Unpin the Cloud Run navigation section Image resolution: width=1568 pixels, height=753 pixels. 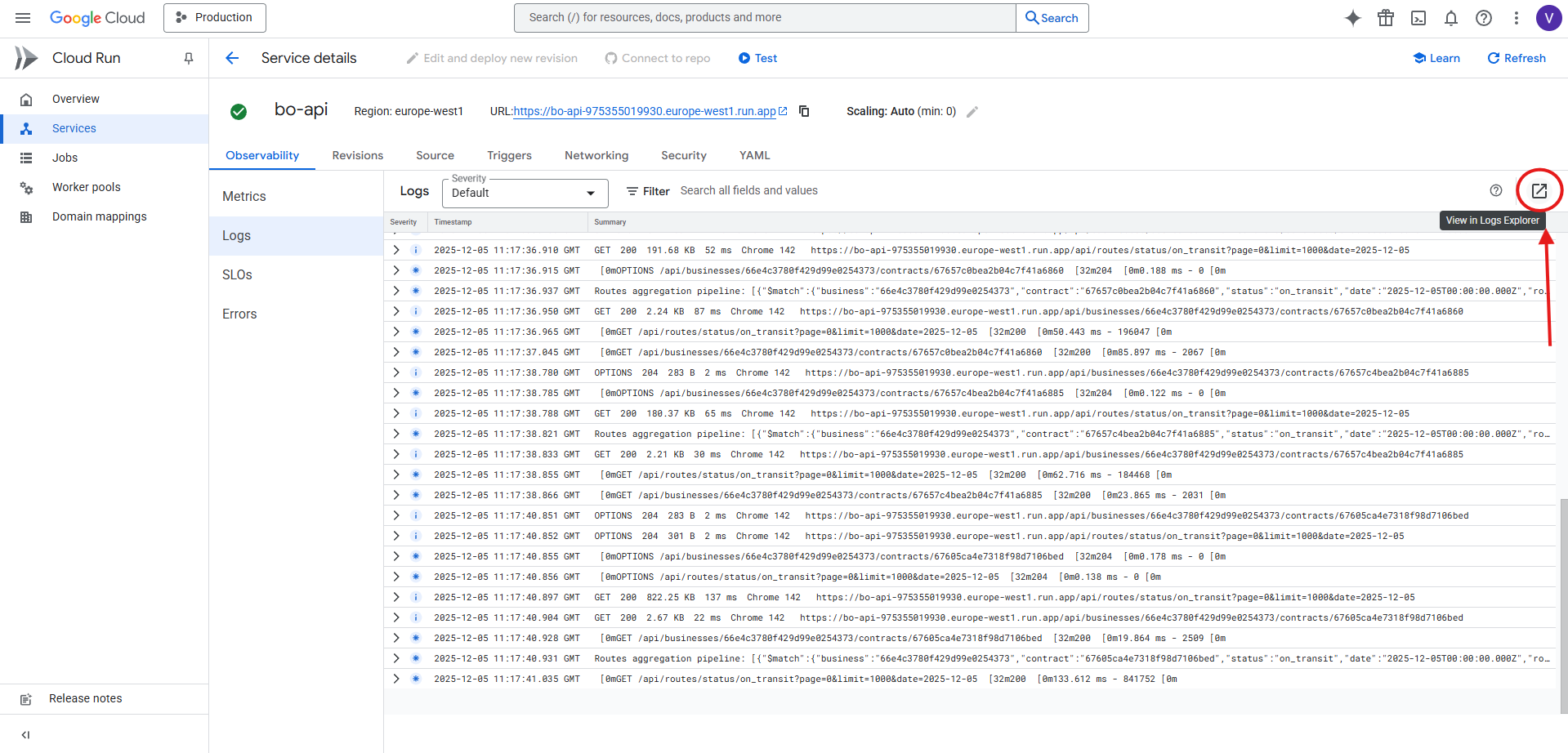pyautogui.click(x=189, y=58)
